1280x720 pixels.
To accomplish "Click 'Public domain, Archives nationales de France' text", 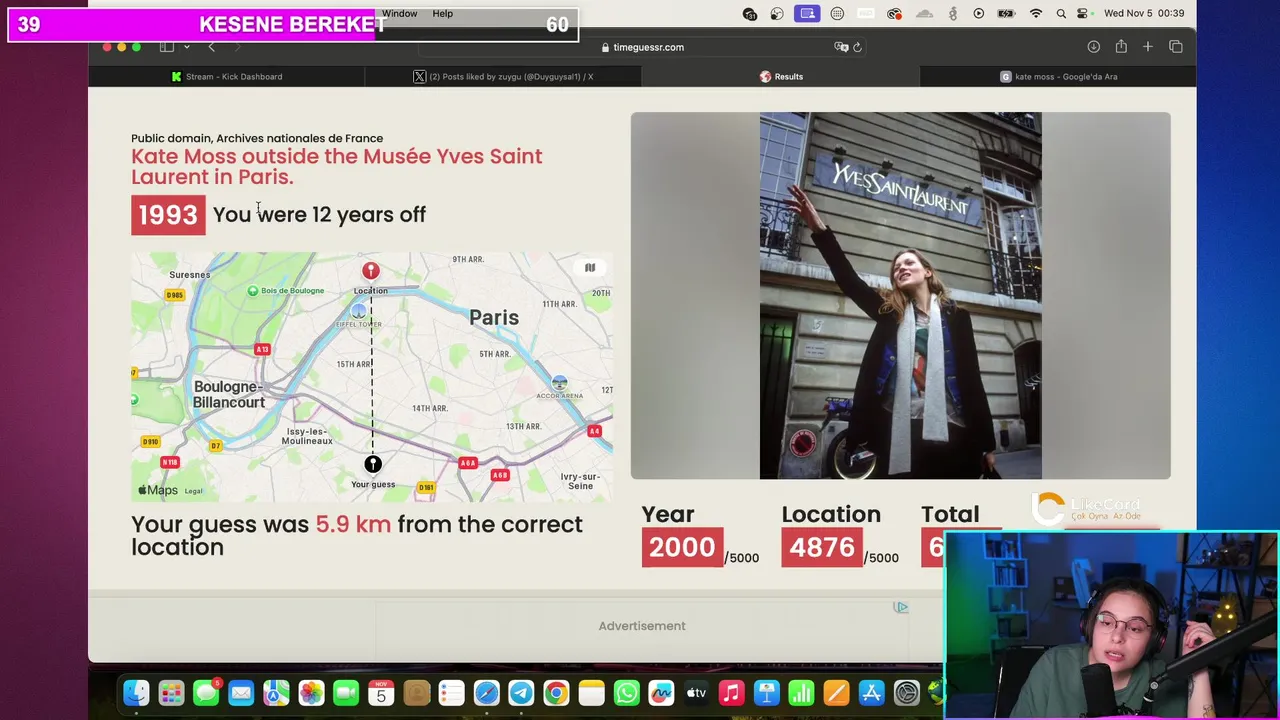I will pos(257,138).
